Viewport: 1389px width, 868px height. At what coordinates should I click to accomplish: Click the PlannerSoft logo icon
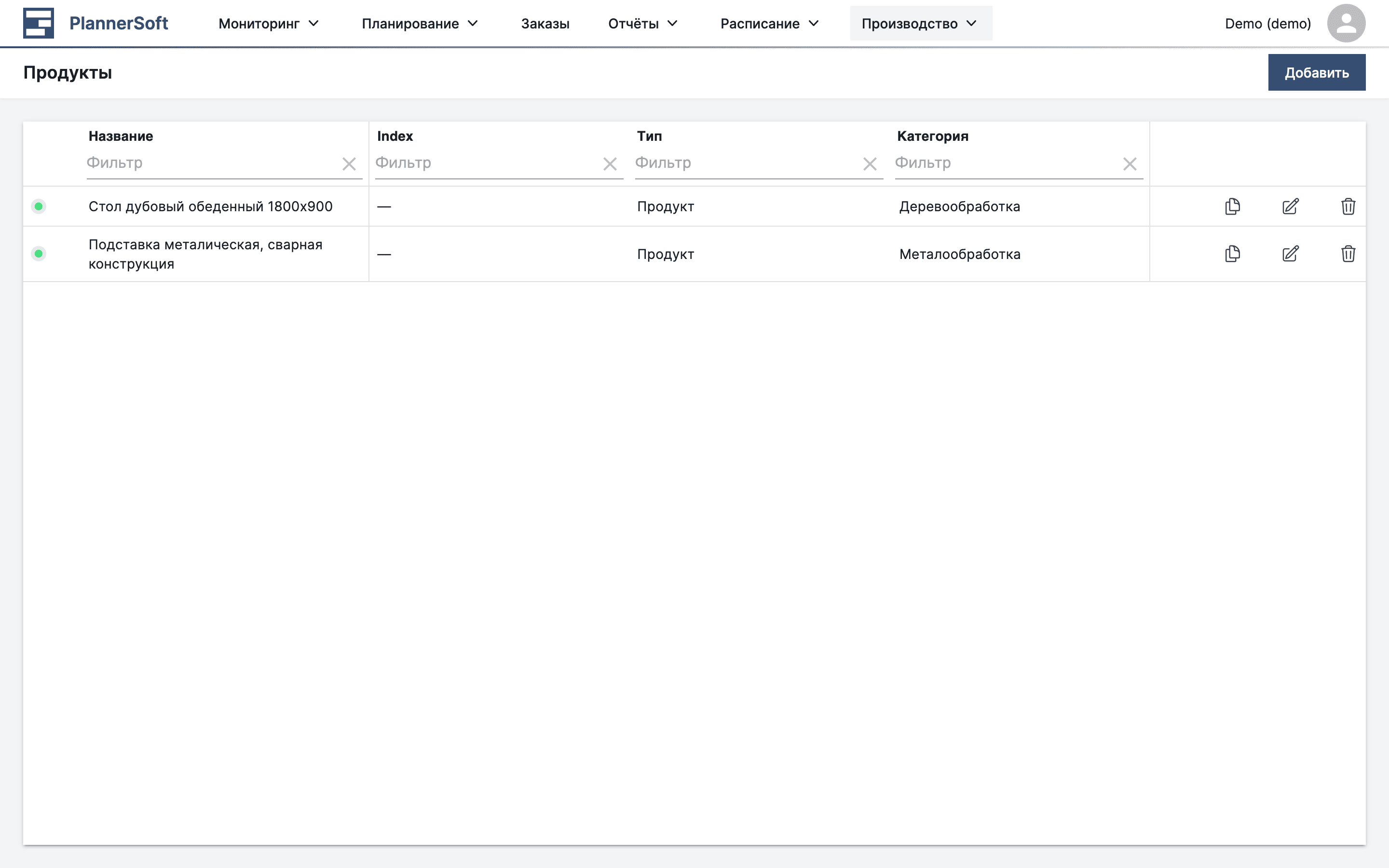pos(39,23)
